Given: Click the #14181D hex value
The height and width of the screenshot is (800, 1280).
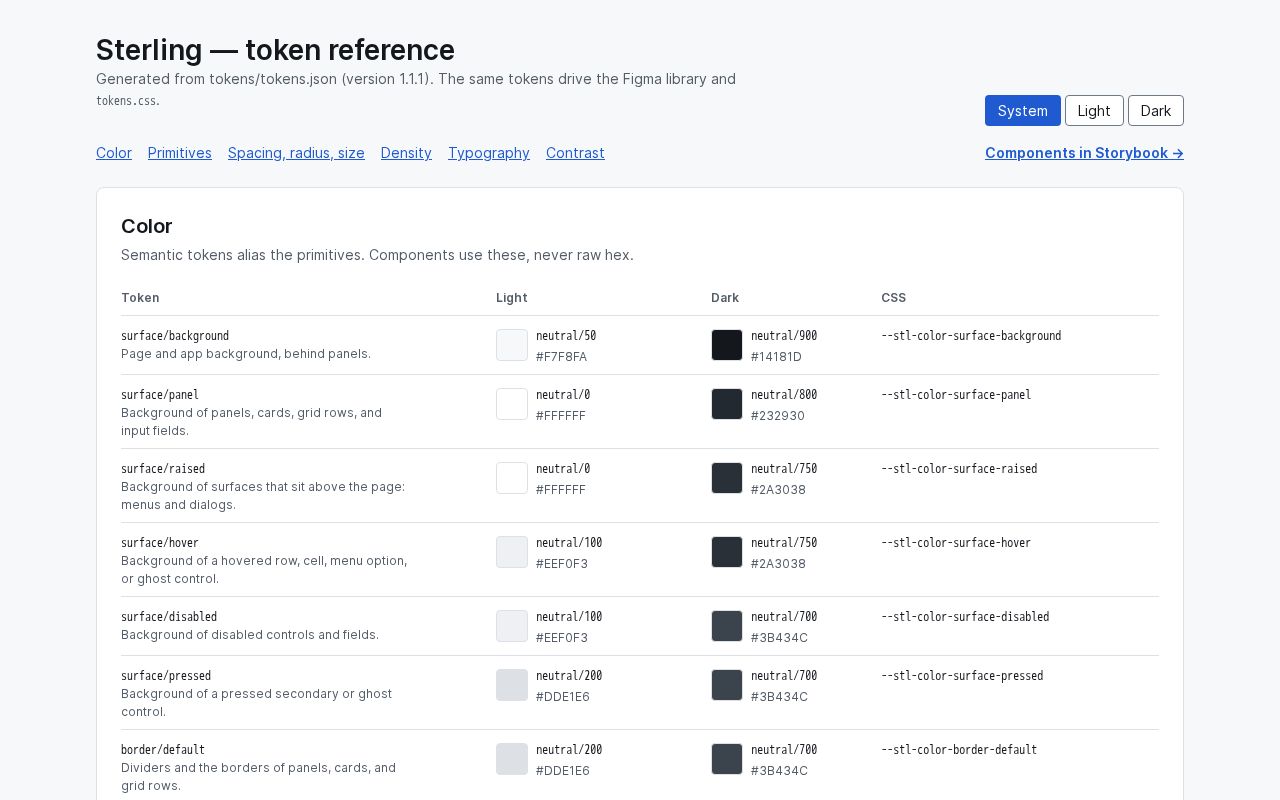Looking at the screenshot, I should pyautogui.click(x=776, y=357).
